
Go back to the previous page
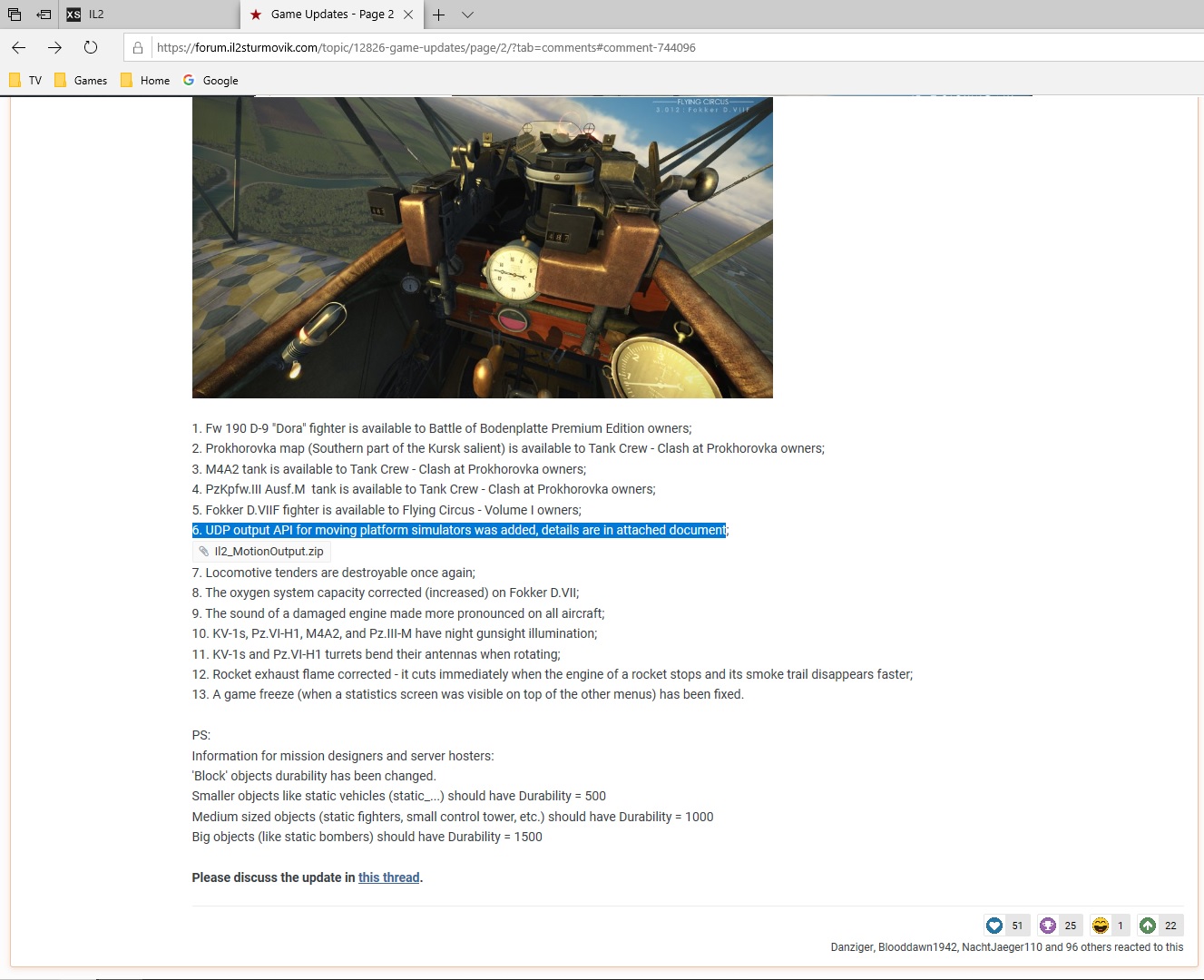(x=19, y=47)
